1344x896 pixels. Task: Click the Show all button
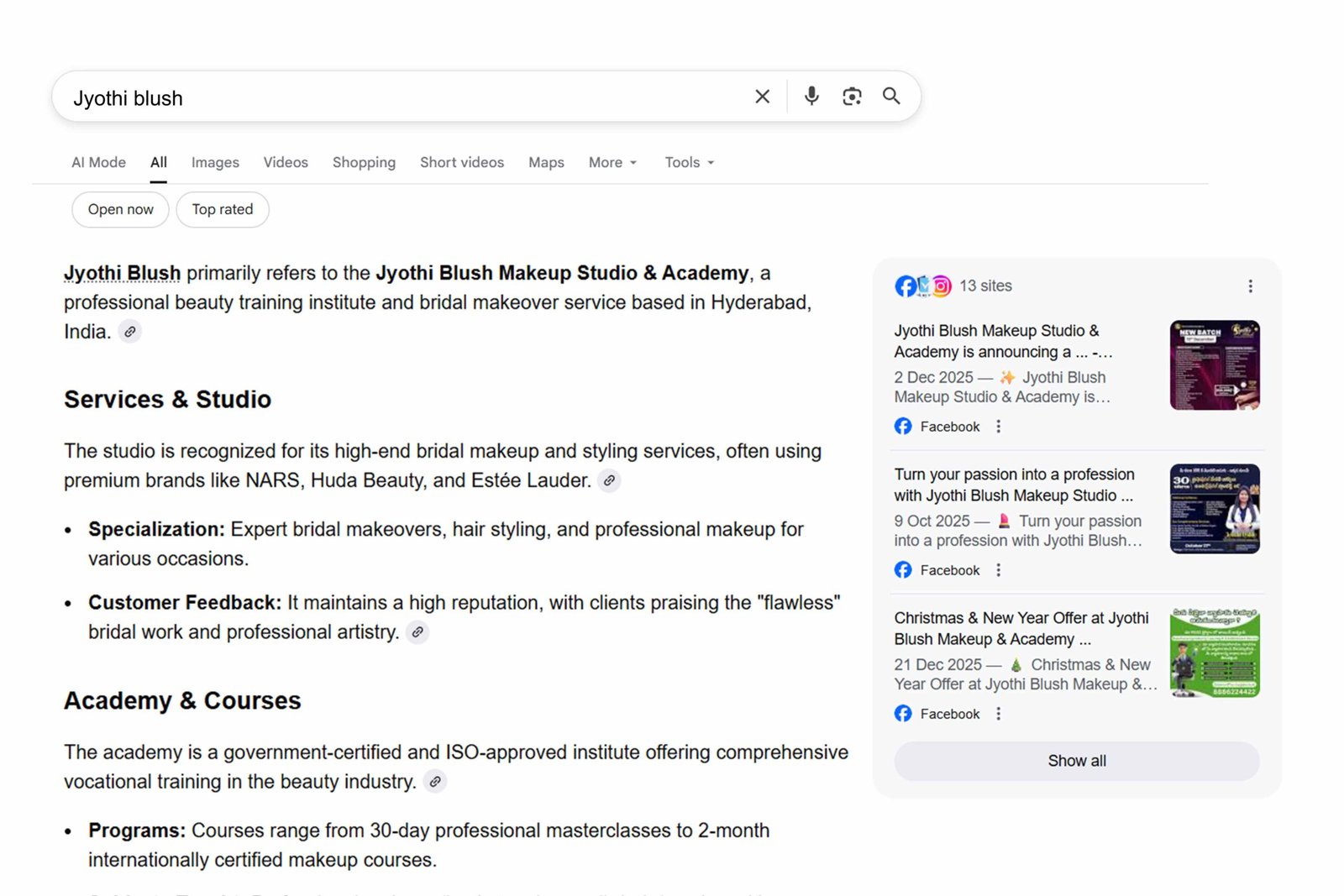pos(1076,761)
